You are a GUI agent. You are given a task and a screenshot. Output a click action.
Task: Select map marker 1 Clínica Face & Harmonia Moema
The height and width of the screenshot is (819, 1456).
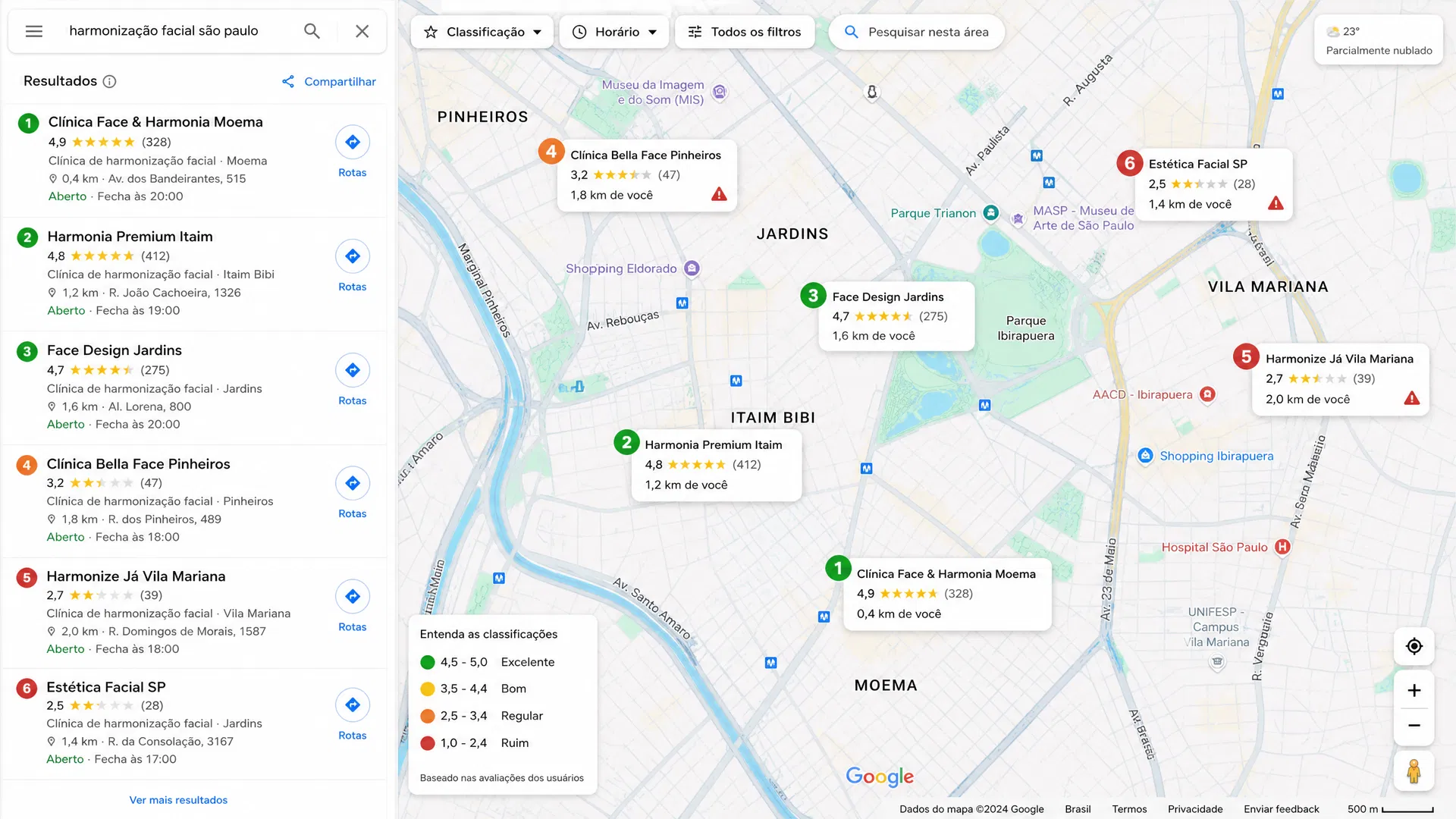pyautogui.click(x=838, y=568)
